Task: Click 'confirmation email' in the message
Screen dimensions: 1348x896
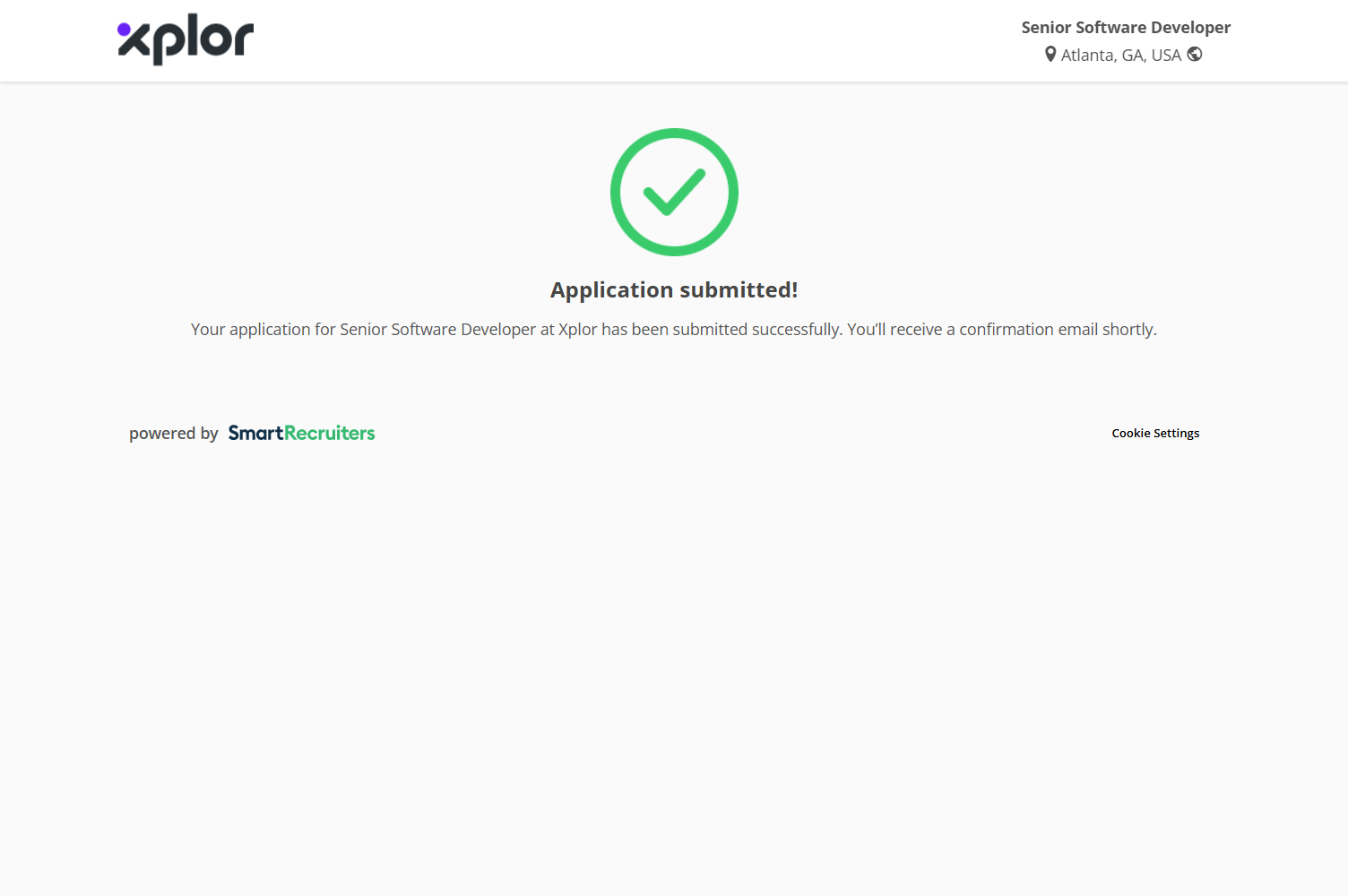Action: tap(1028, 330)
